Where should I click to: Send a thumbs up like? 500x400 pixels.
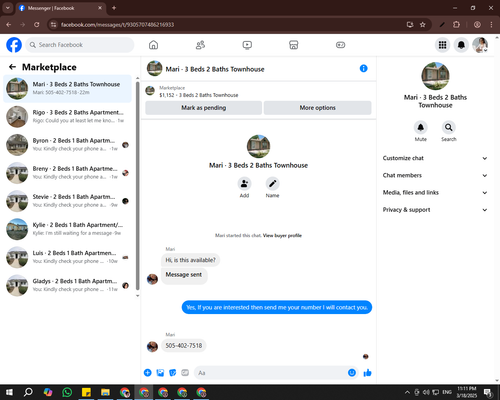pyautogui.click(x=367, y=373)
